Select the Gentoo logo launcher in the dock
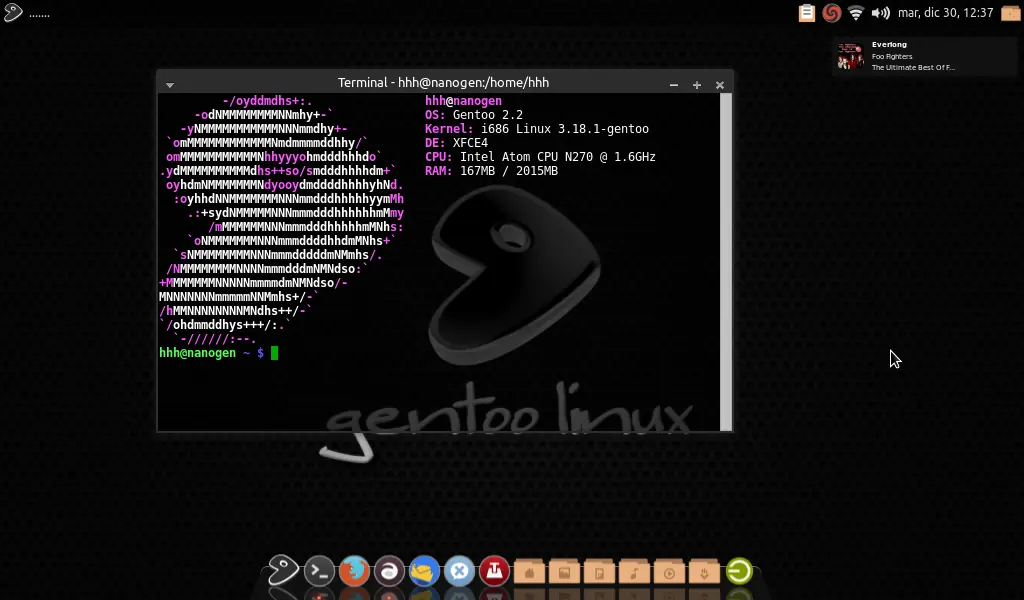The image size is (1024, 600). [x=282, y=570]
